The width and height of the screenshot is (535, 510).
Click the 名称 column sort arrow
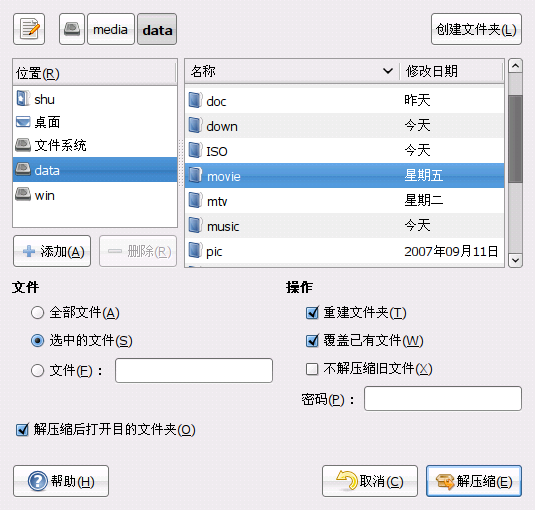click(388, 71)
